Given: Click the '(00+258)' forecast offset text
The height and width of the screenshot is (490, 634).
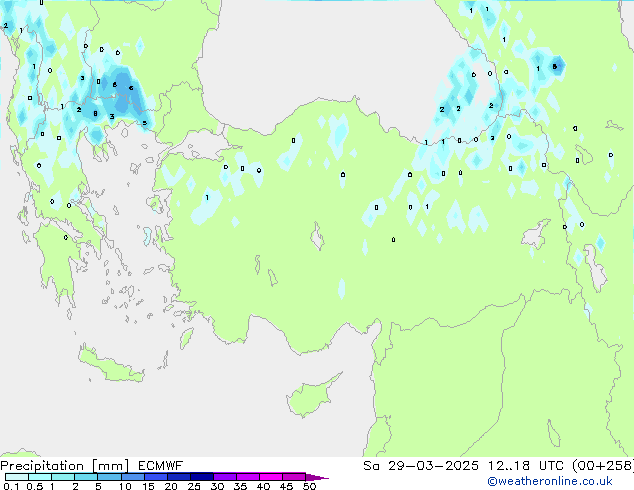Looking at the screenshot, I should click(x=603, y=466).
